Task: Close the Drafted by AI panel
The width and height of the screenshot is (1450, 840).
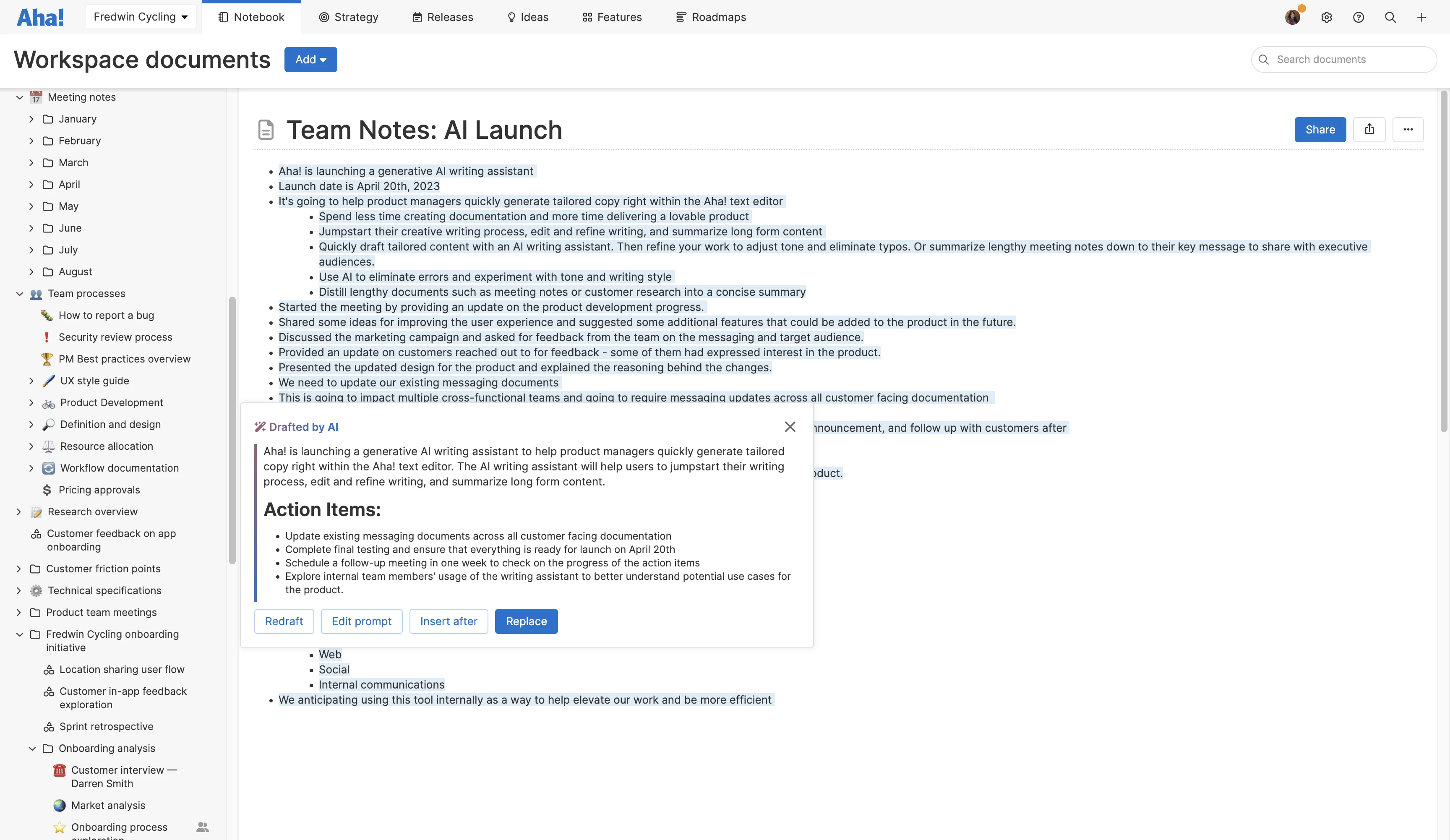Action: 790,426
